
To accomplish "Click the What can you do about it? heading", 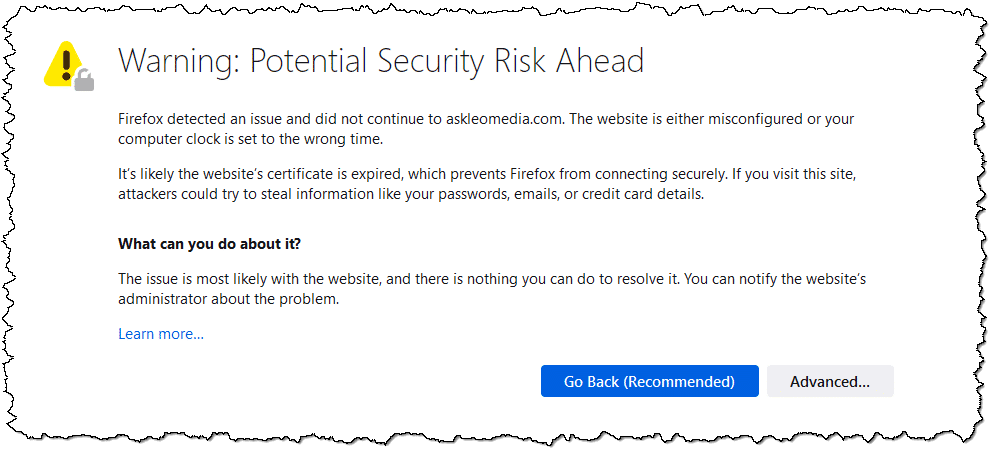I will tap(209, 244).
